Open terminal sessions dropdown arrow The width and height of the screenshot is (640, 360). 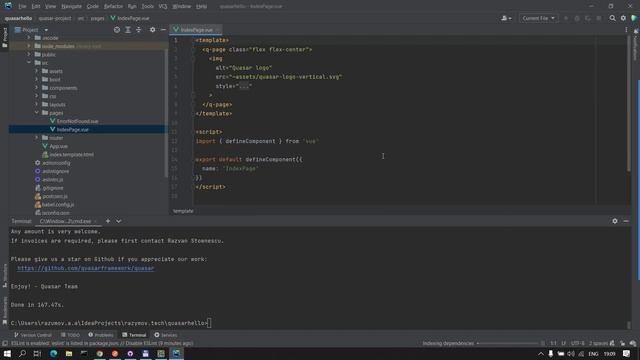pyautogui.click(x=118, y=221)
